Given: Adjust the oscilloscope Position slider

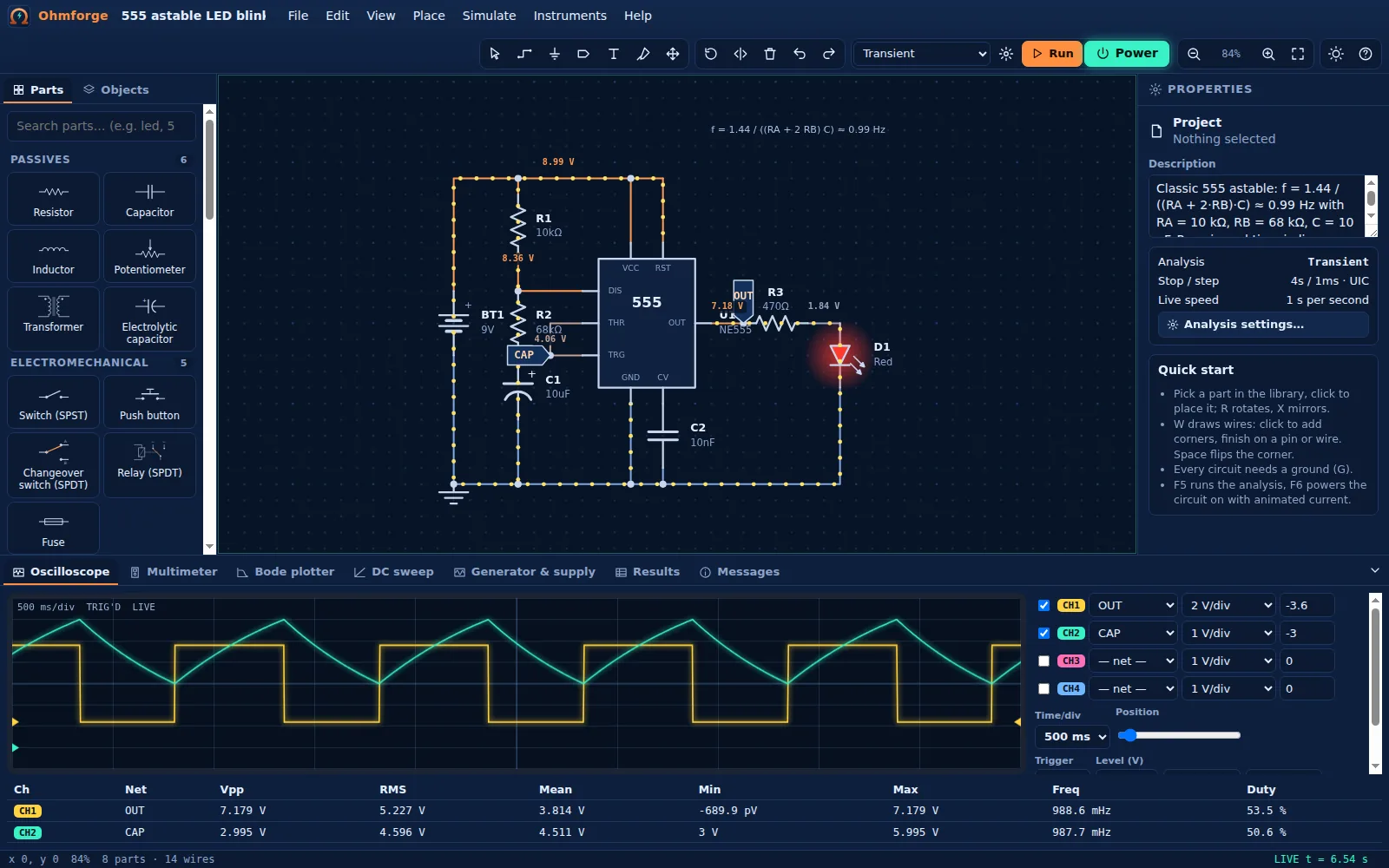Looking at the screenshot, I should (x=1180, y=736).
